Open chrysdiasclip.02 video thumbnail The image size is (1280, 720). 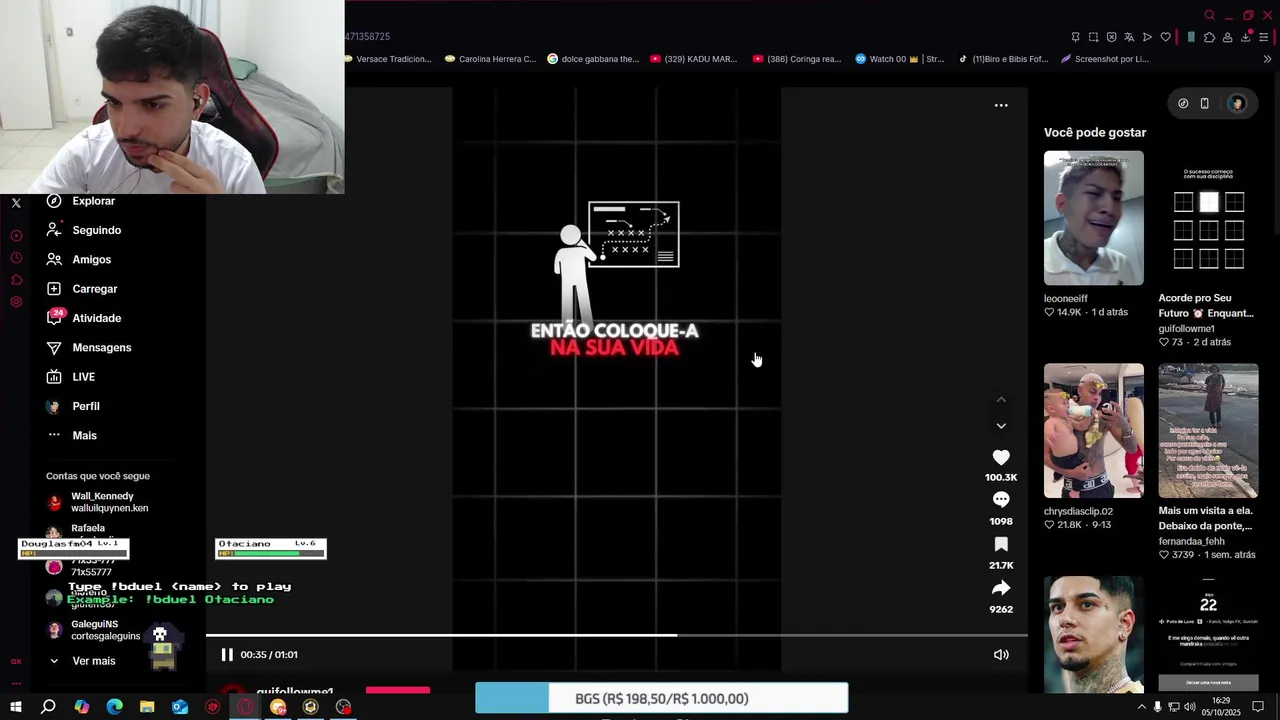1094,431
